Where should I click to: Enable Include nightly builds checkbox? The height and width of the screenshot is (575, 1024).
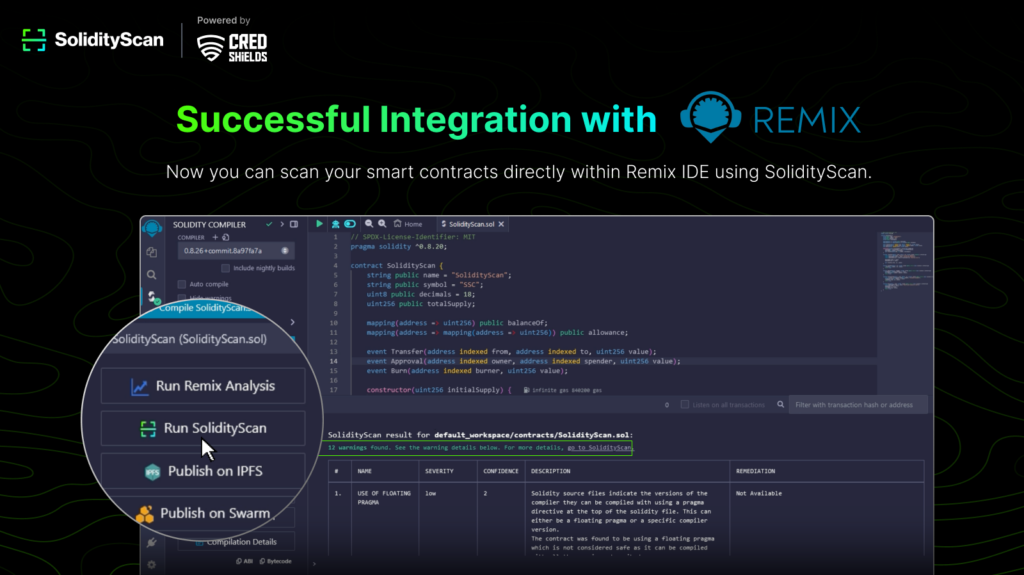(225, 268)
